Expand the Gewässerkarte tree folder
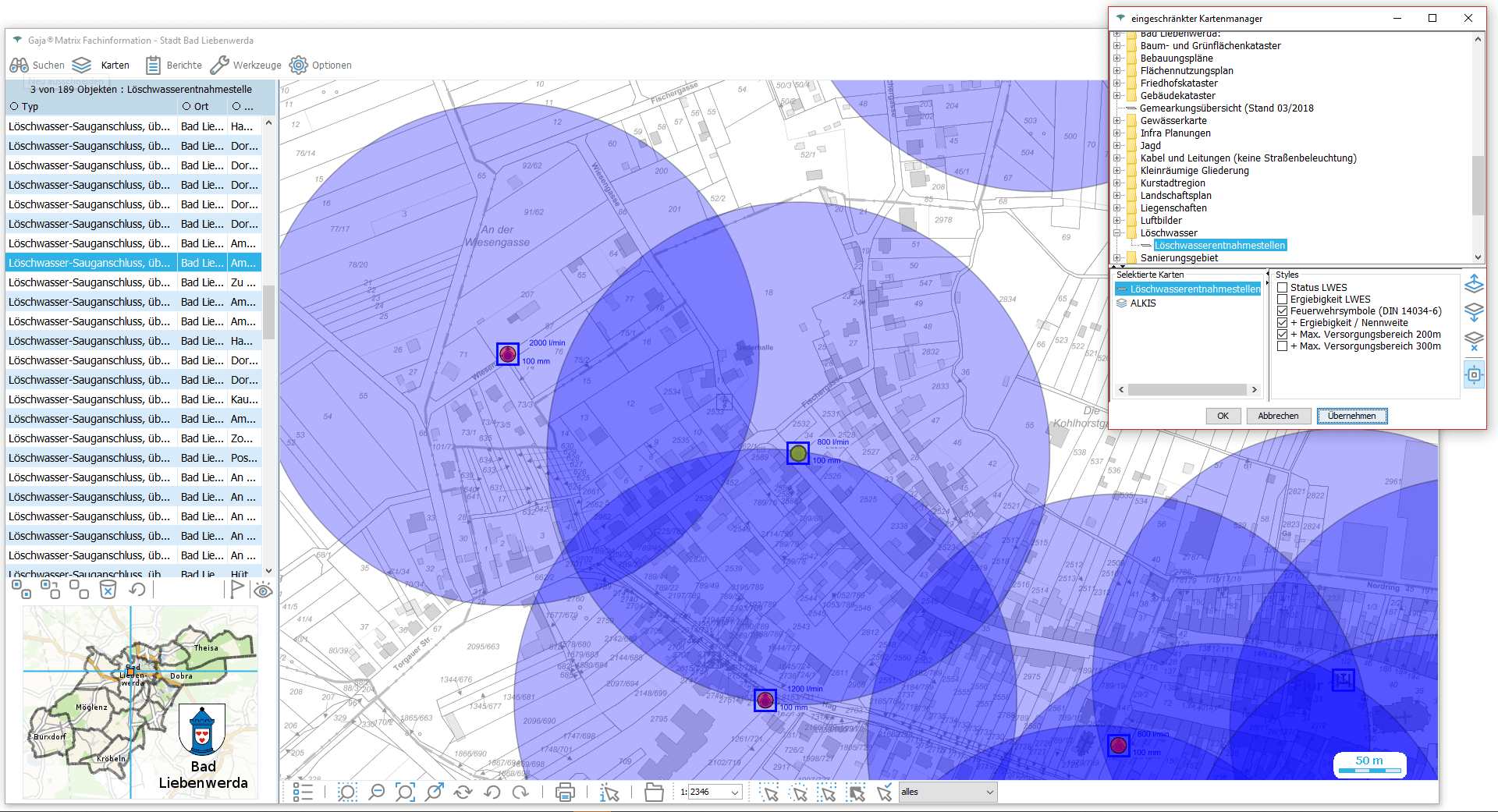 click(x=1117, y=121)
